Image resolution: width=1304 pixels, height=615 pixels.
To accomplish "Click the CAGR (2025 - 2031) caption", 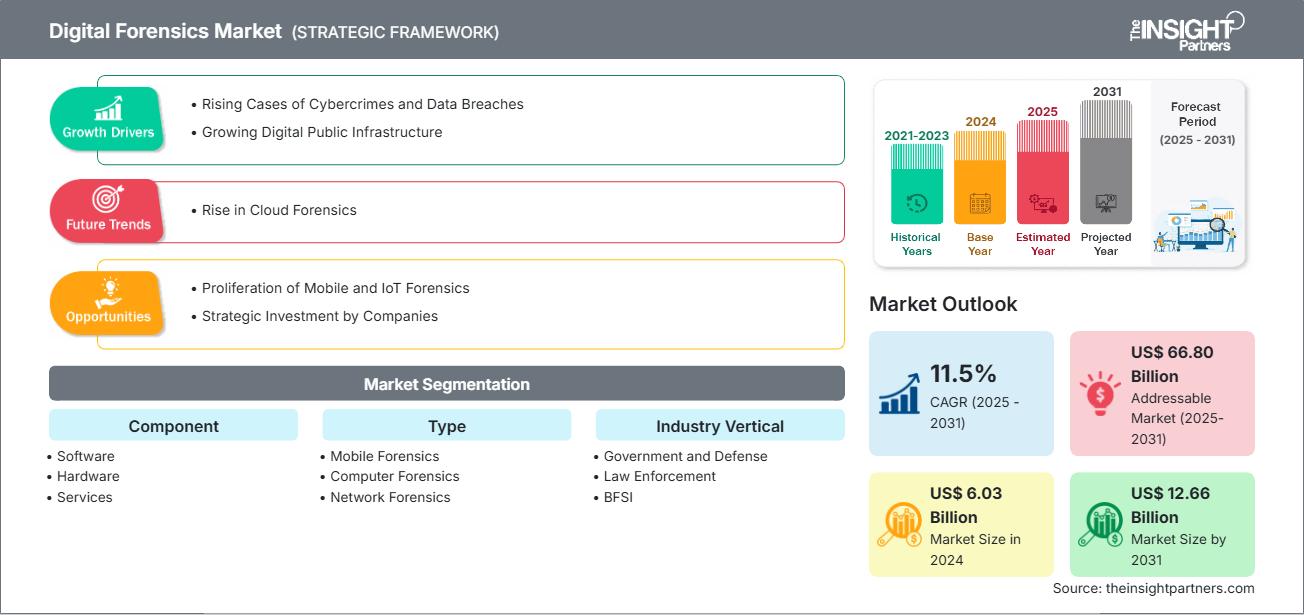I will point(975,412).
